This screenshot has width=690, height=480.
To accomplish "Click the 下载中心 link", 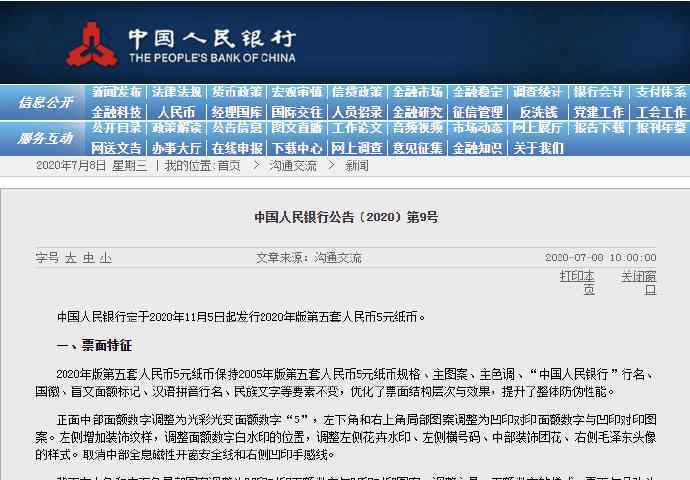I will coord(297,148).
